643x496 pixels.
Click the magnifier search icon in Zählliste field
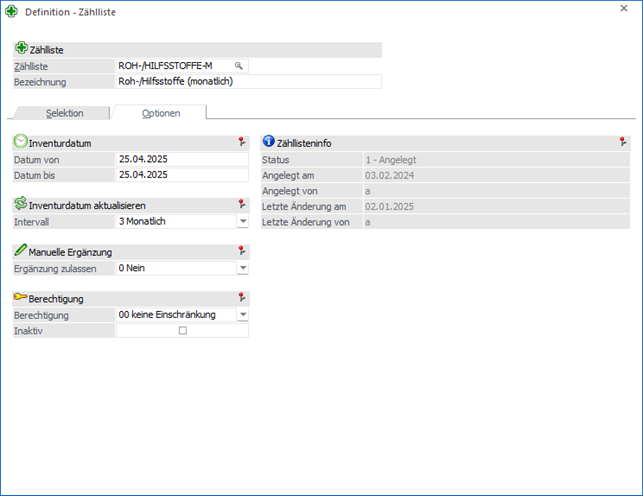(239, 65)
